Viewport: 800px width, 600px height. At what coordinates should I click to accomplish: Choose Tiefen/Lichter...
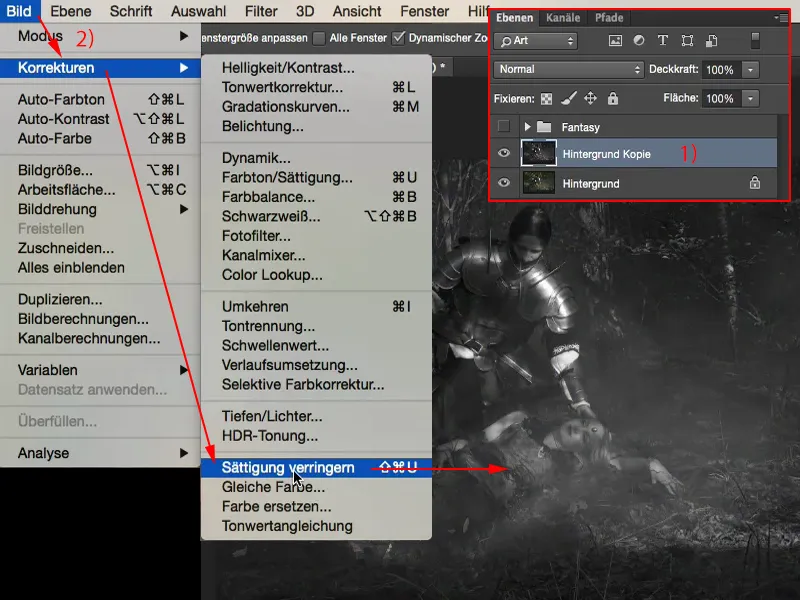tap(316, 416)
